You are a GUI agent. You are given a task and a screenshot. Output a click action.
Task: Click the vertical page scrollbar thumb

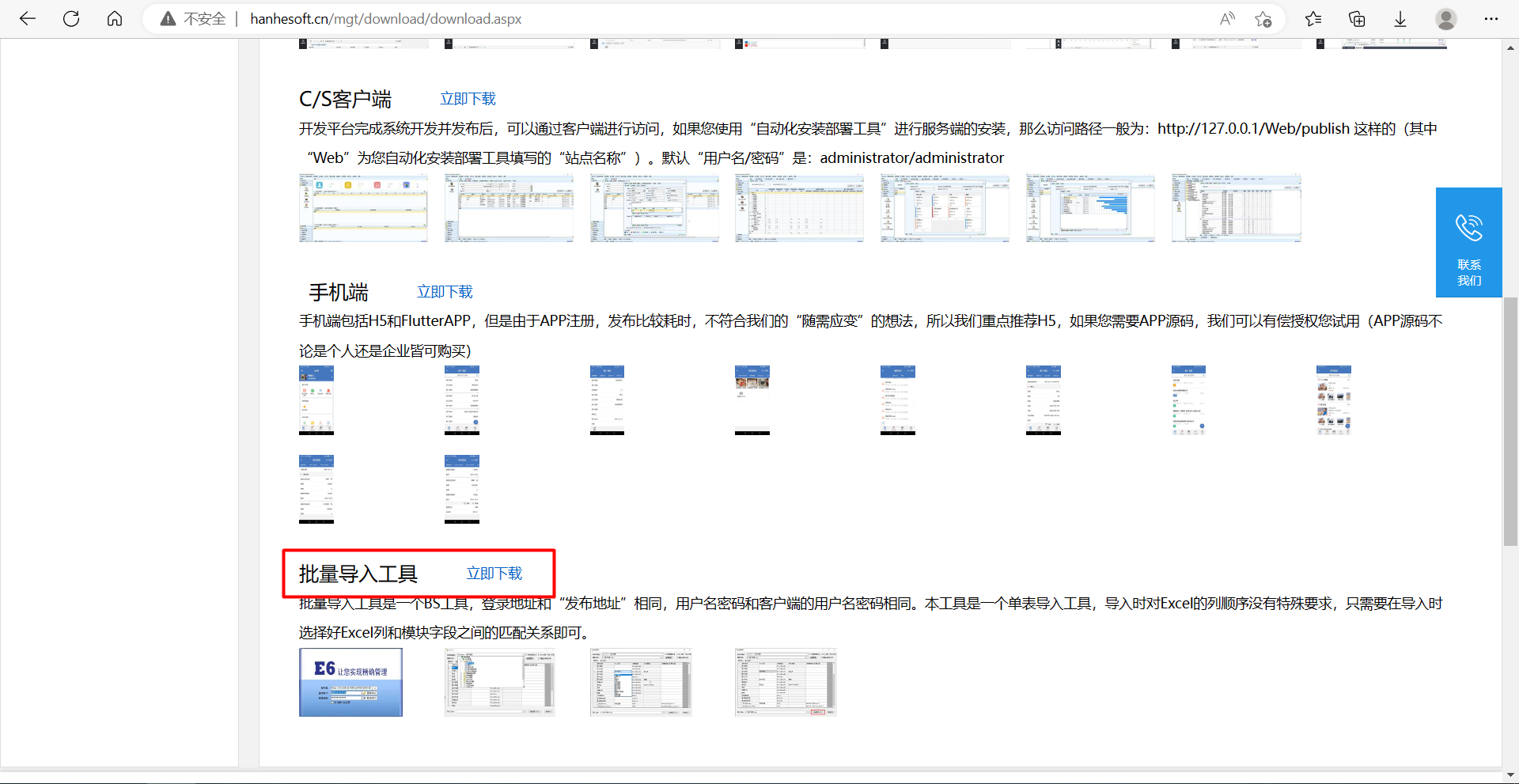(1510, 422)
